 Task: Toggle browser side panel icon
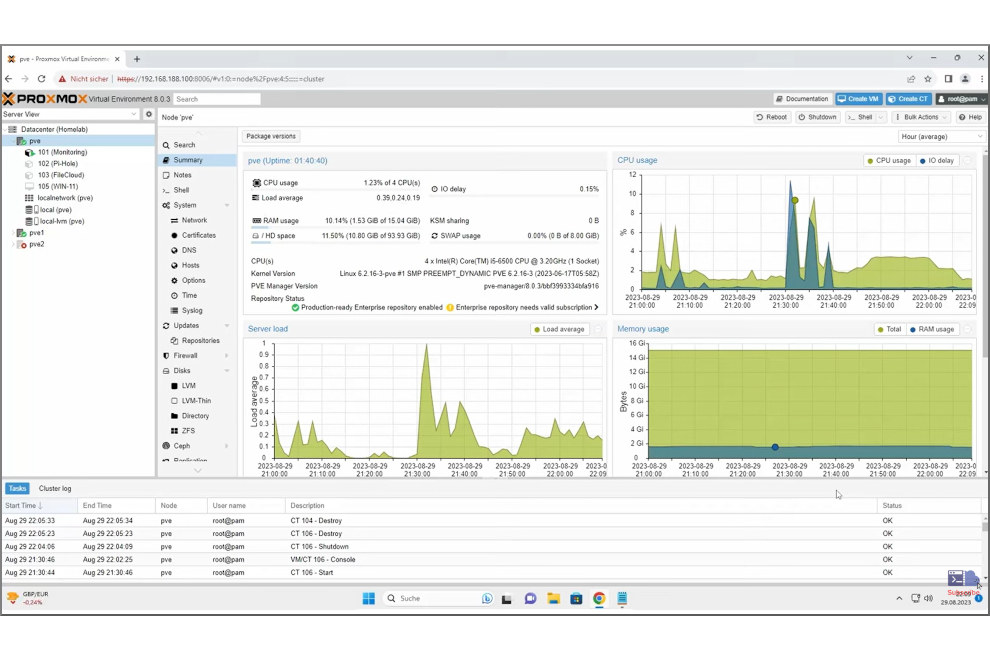[948, 79]
